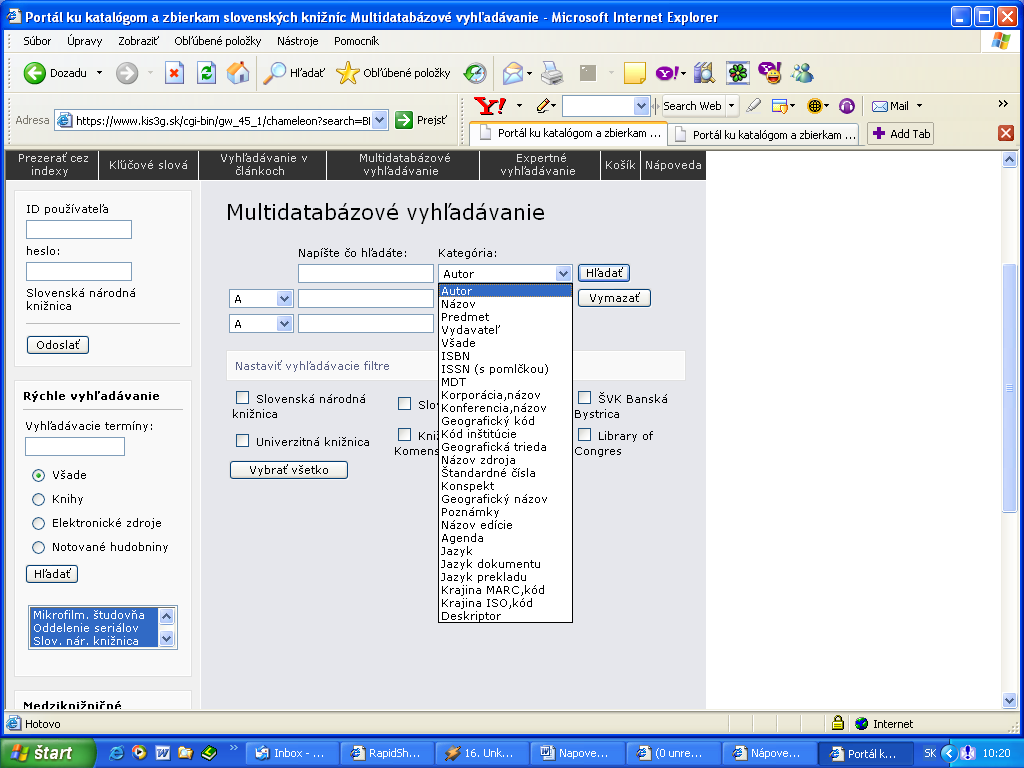Pick Deskriptor in the Kategória dropdown list
This screenshot has width=1024, height=768.
[471, 616]
